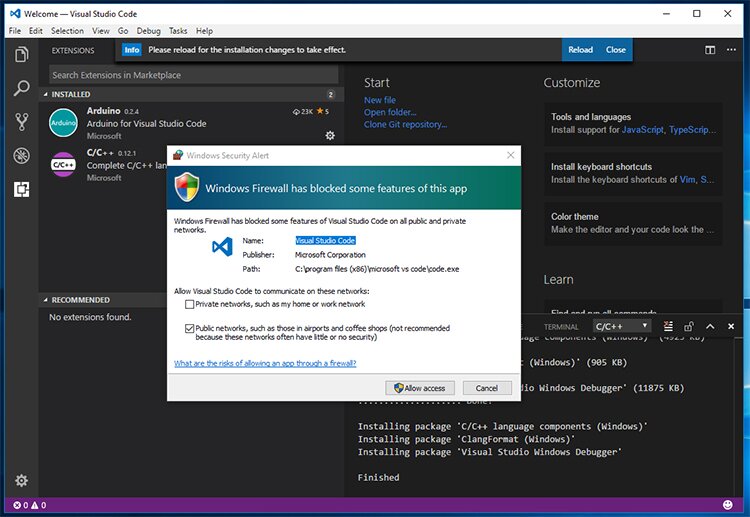Uncheck the Public networks checkbox
750x517 pixels.
tap(189, 328)
